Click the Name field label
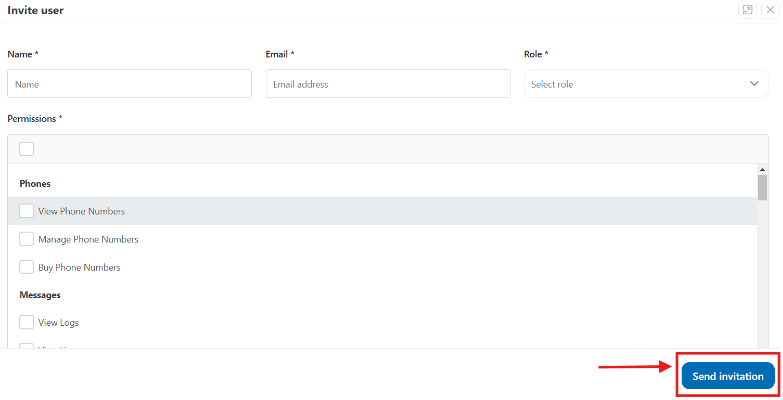Viewport: 783px width, 400px height. tap(22, 54)
